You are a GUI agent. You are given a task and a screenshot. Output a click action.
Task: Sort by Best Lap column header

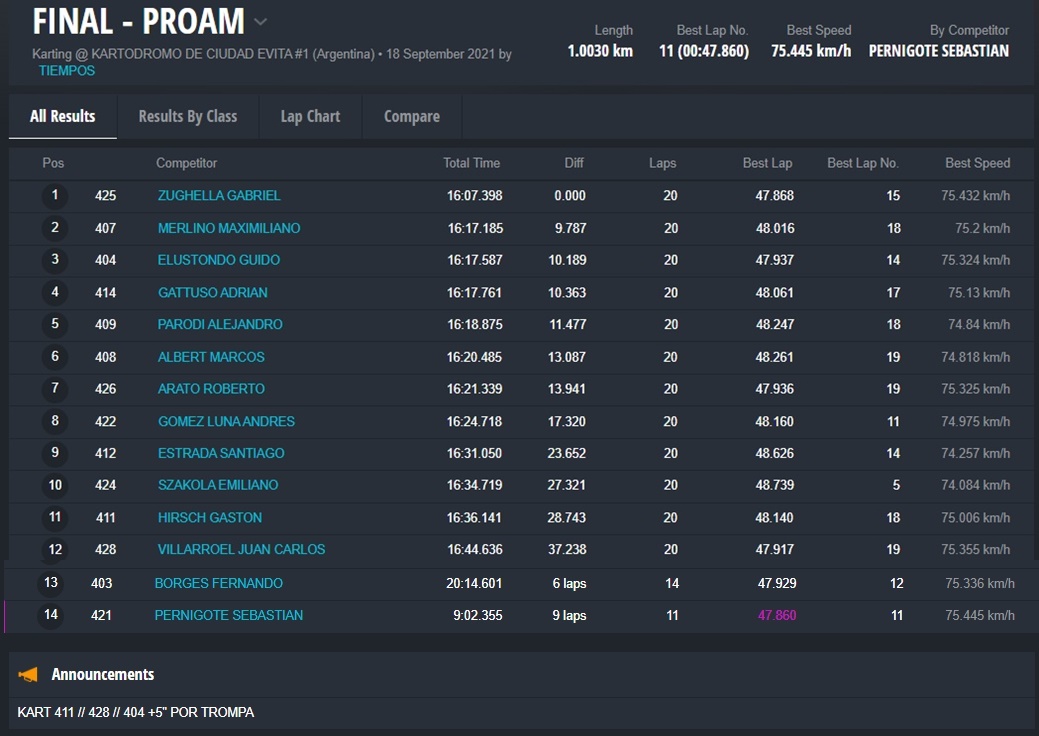767,163
